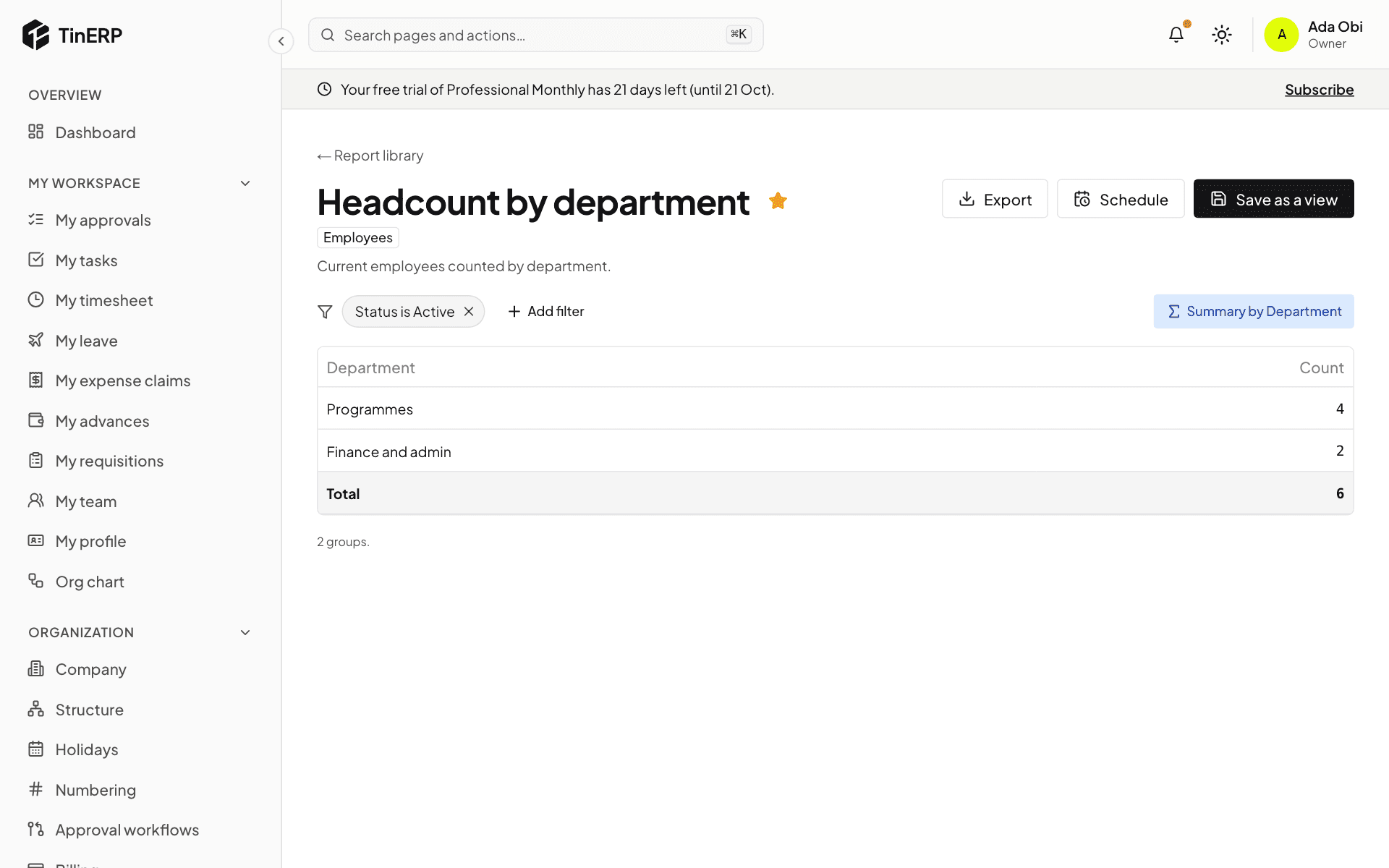Open My approvals

click(x=103, y=220)
